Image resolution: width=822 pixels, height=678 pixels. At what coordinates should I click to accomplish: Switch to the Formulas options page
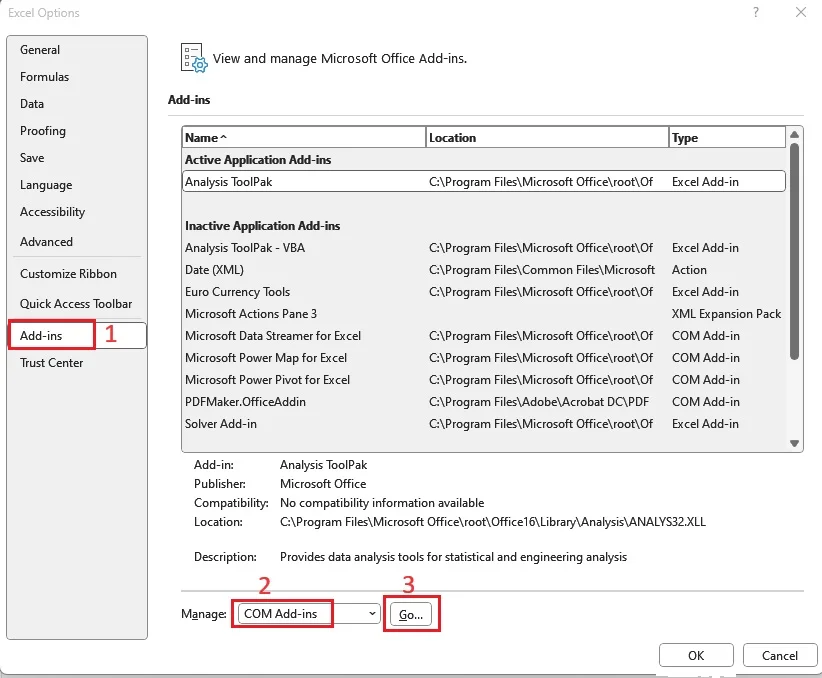click(45, 77)
